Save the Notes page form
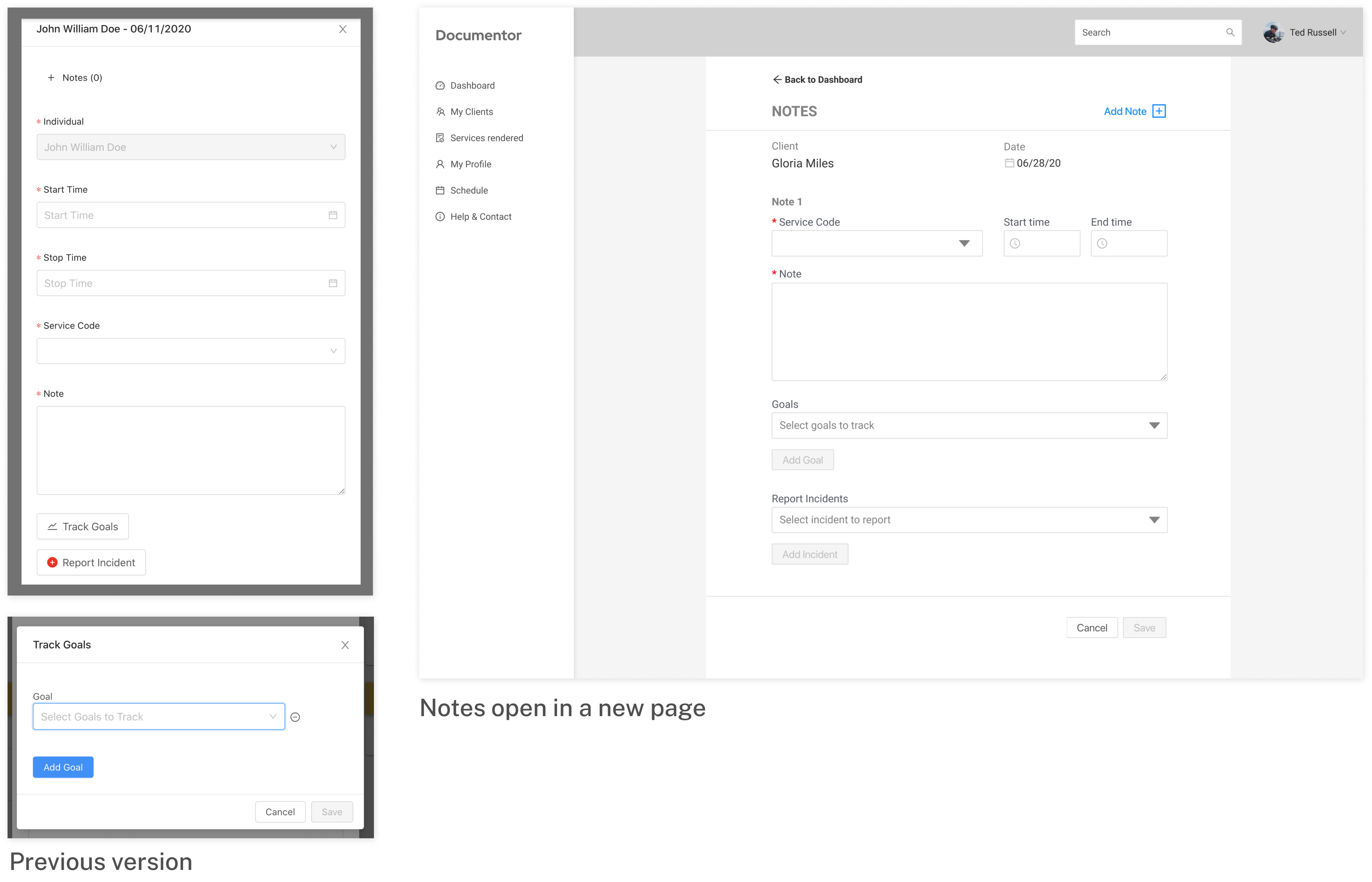 pos(1144,628)
